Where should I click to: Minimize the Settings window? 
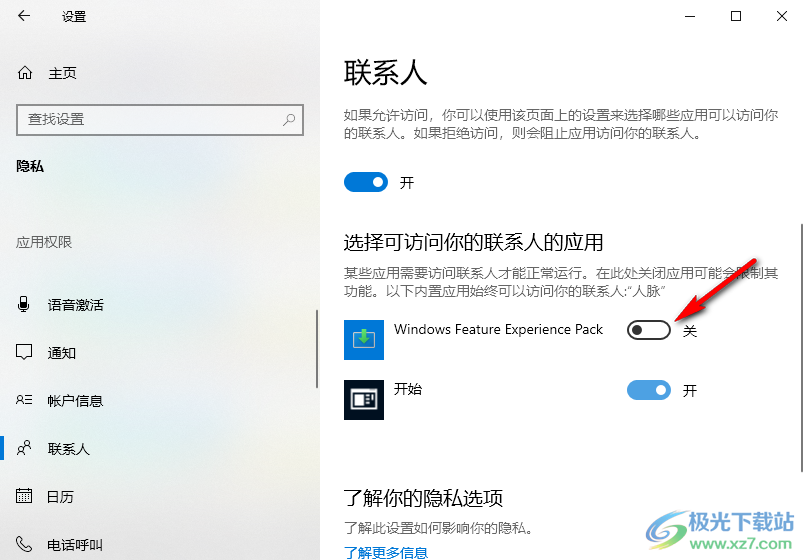tap(690, 16)
